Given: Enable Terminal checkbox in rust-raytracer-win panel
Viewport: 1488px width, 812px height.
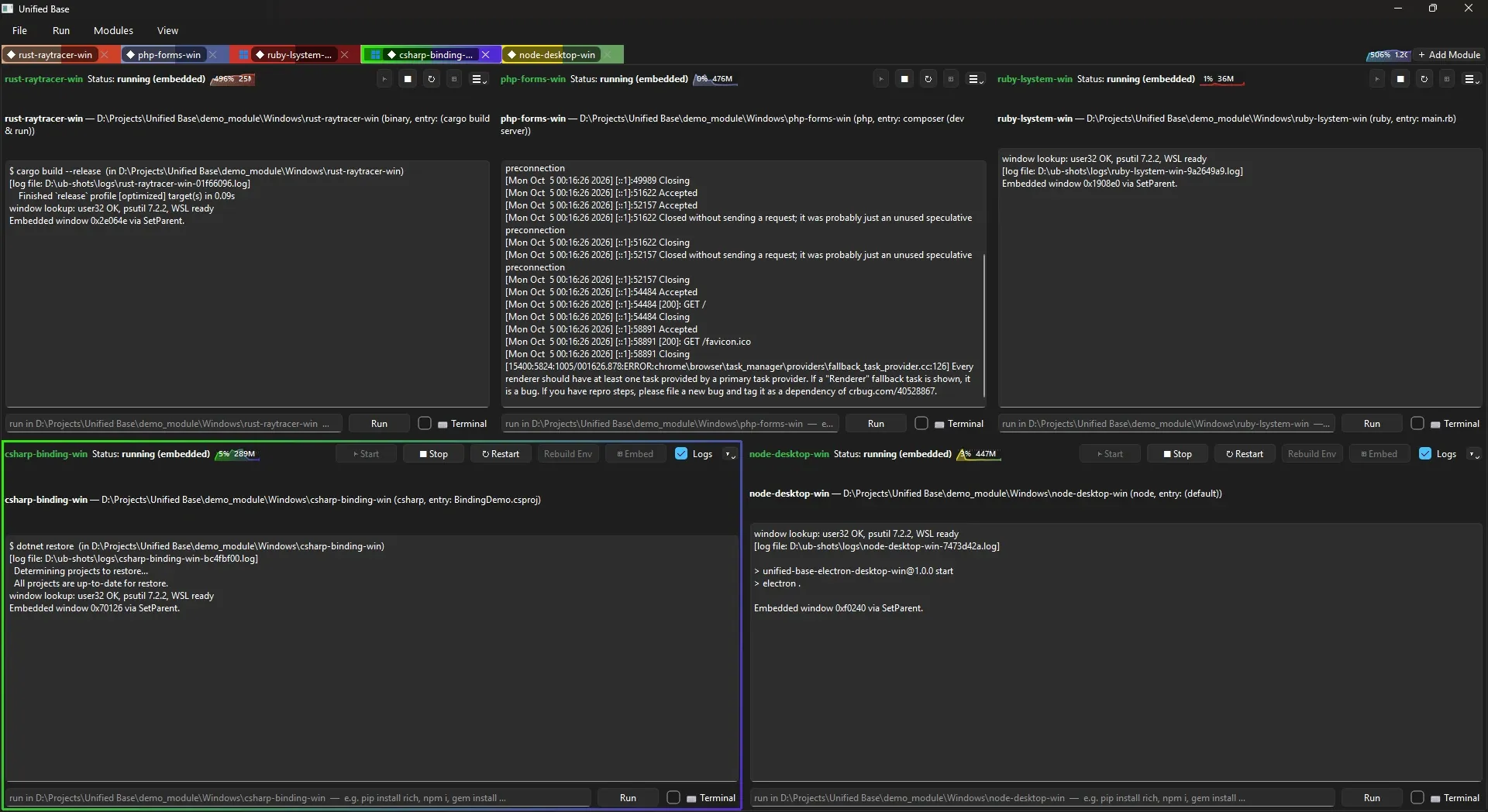Looking at the screenshot, I should (x=425, y=423).
